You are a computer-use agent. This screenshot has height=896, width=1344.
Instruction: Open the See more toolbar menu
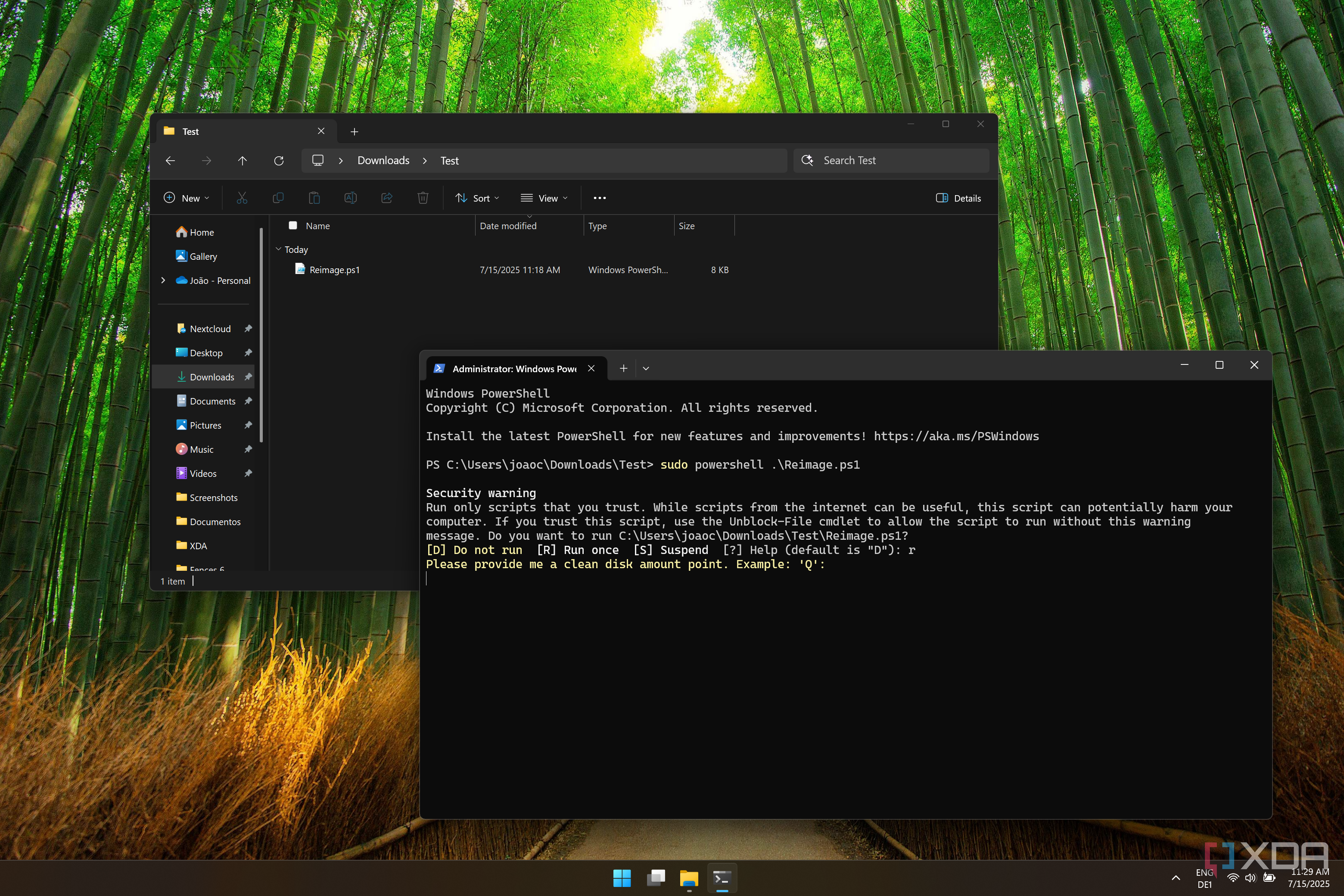(x=599, y=198)
